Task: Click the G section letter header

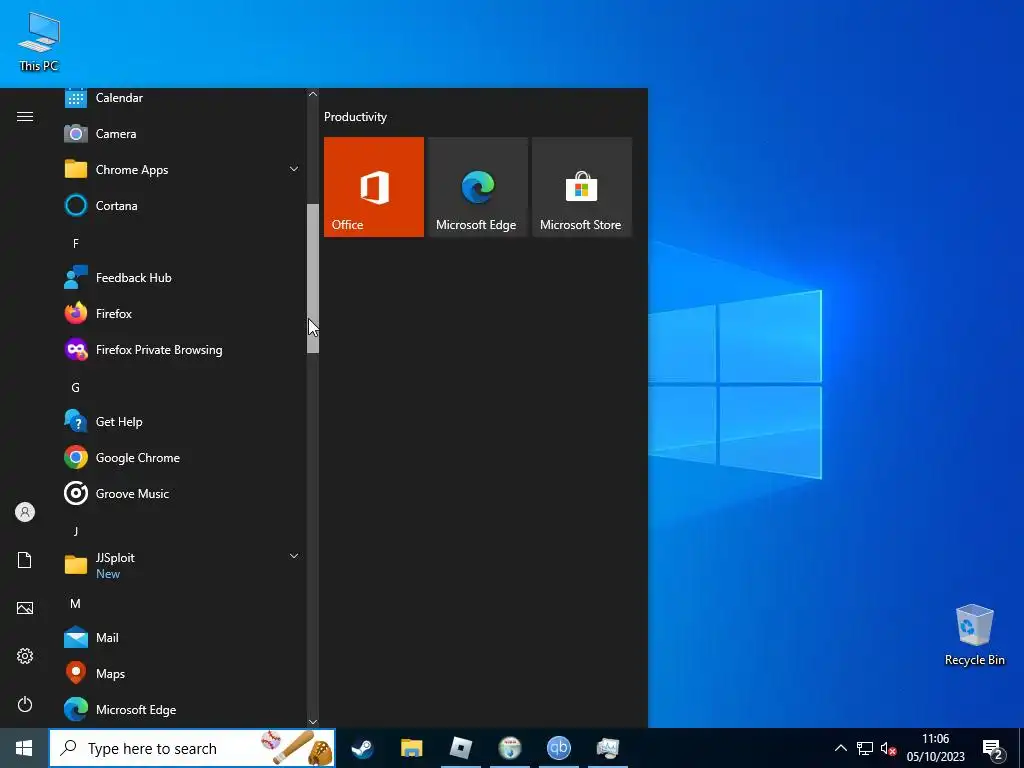Action: pyautogui.click(x=76, y=388)
